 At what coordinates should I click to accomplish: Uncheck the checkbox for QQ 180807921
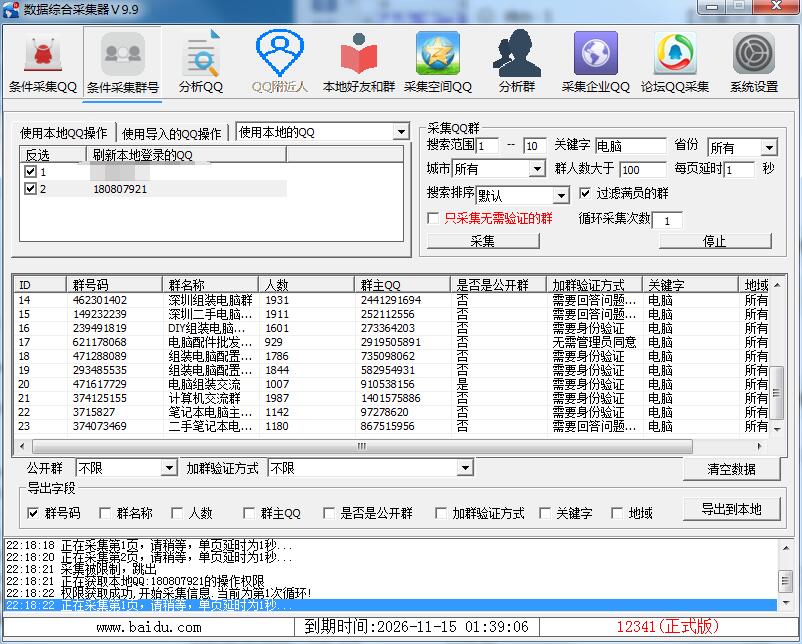coord(31,189)
